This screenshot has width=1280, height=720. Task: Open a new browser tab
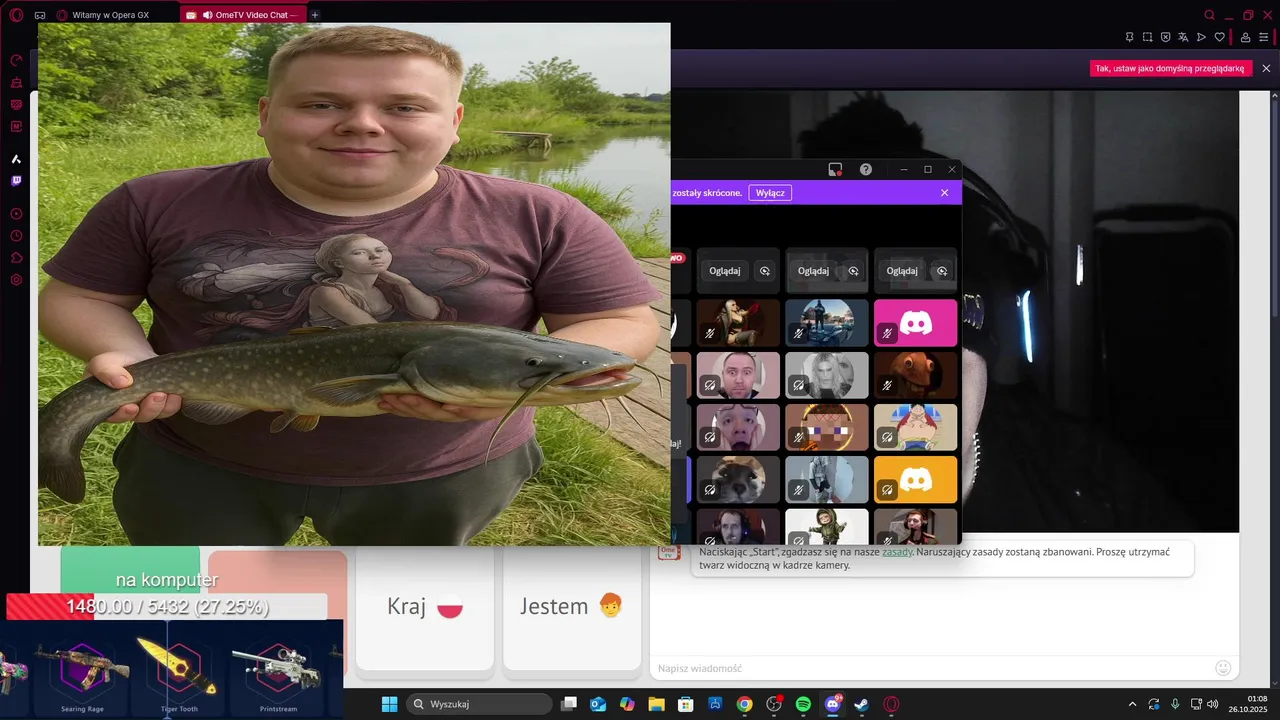pos(315,15)
